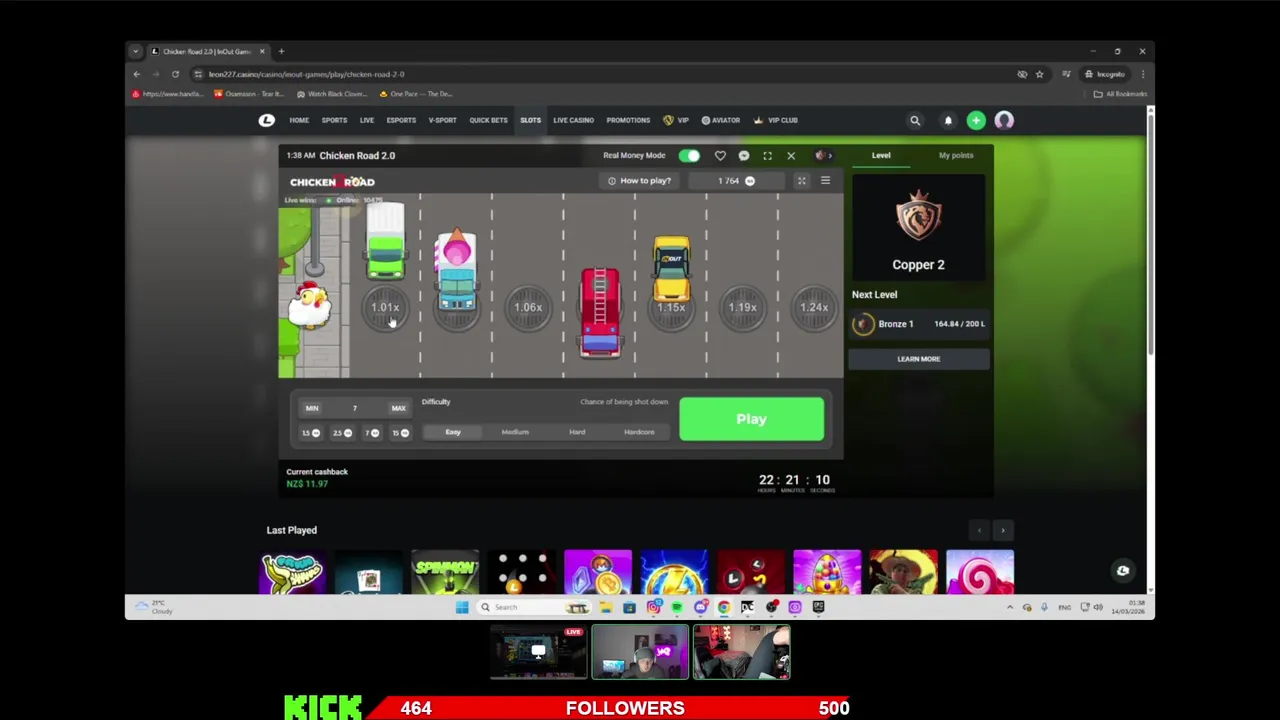Viewport: 1280px width, 720px height.
Task: Click the 1.06x manhole multiplier
Action: (x=528, y=308)
